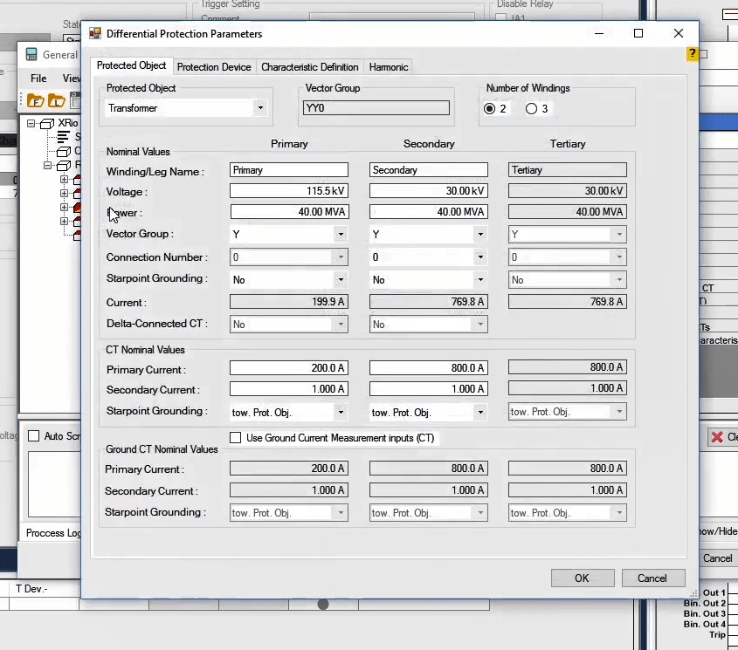
Task: Open the Characteristic Definition tab
Action: tap(309, 67)
